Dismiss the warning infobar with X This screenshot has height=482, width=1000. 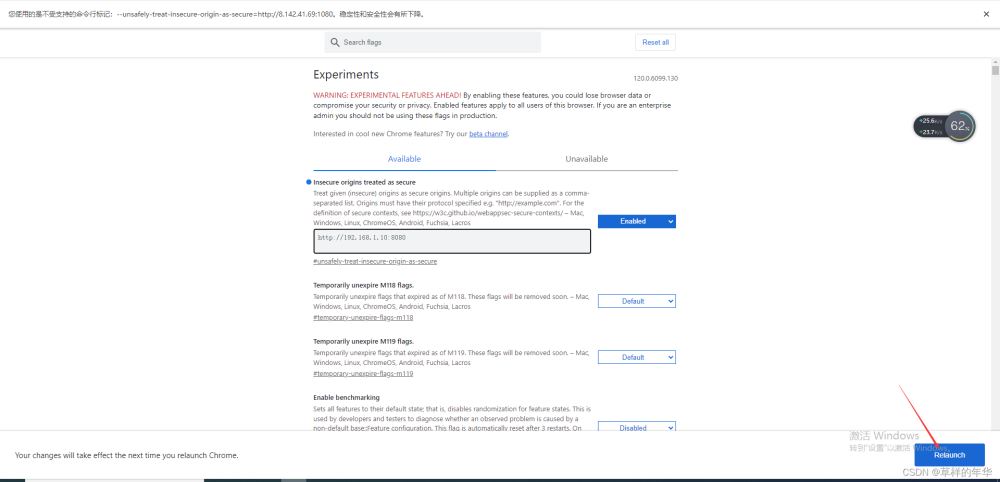coord(986,14)
